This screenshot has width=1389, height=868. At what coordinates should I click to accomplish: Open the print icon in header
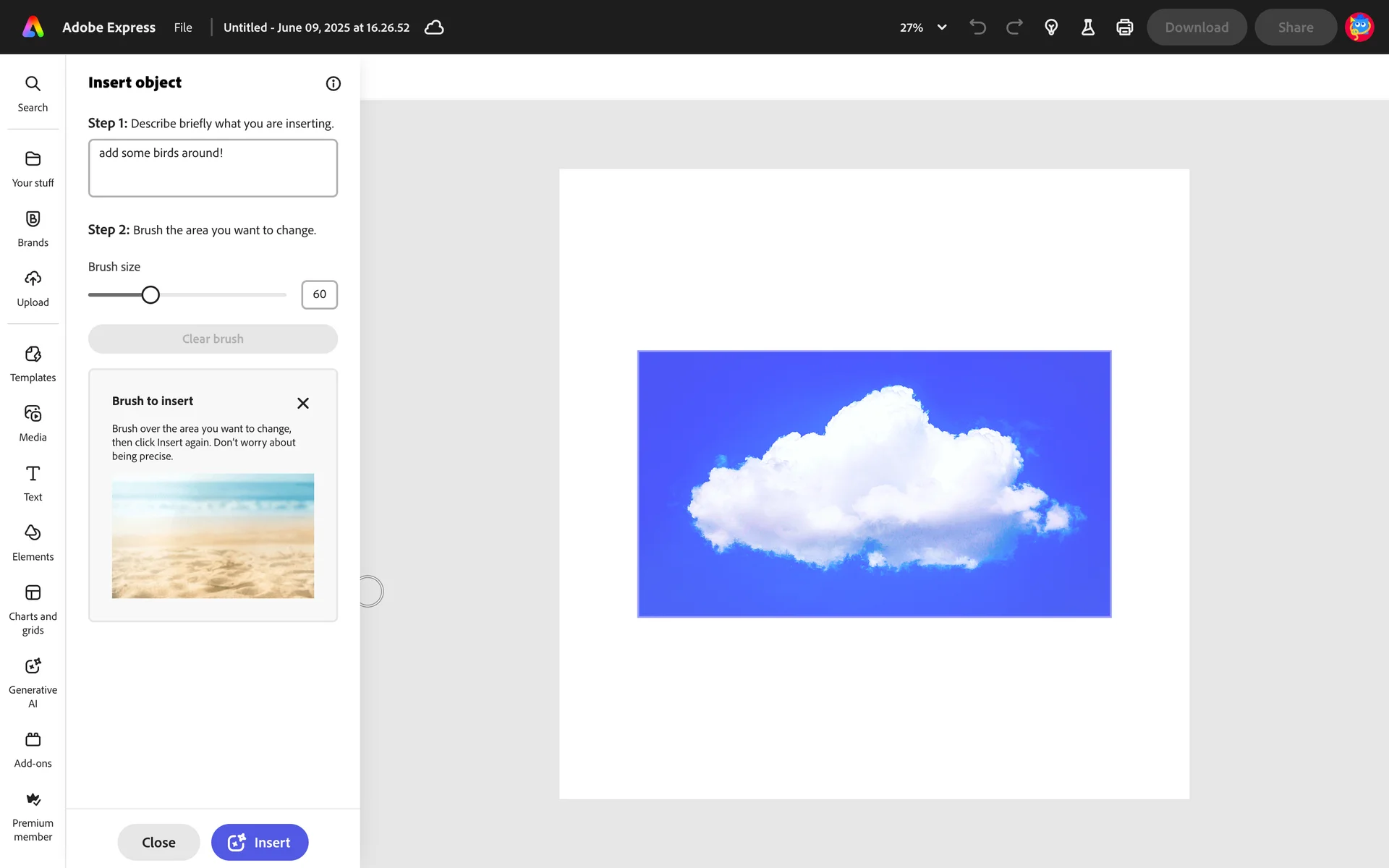(1124, 27)
